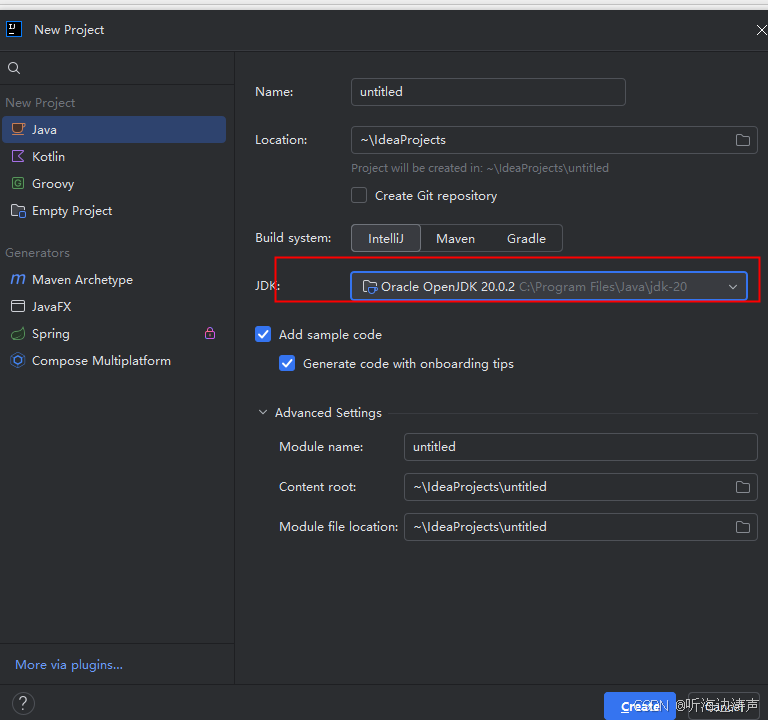Collapse the Advanced Settings section
This screenshot has height=720, width=768.
coord(263,412)
